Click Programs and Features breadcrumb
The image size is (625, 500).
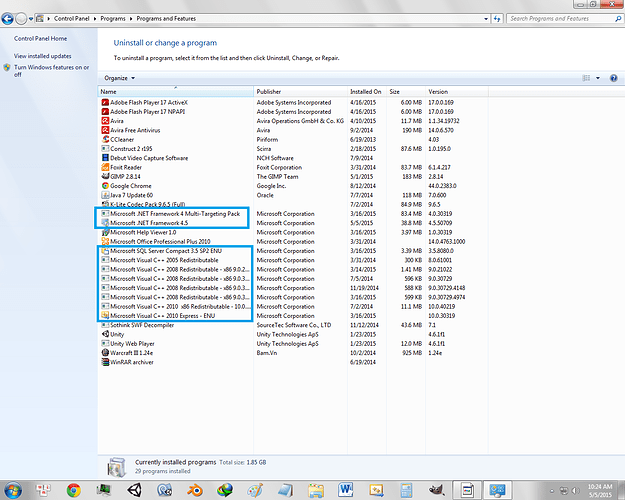(166, 19)
